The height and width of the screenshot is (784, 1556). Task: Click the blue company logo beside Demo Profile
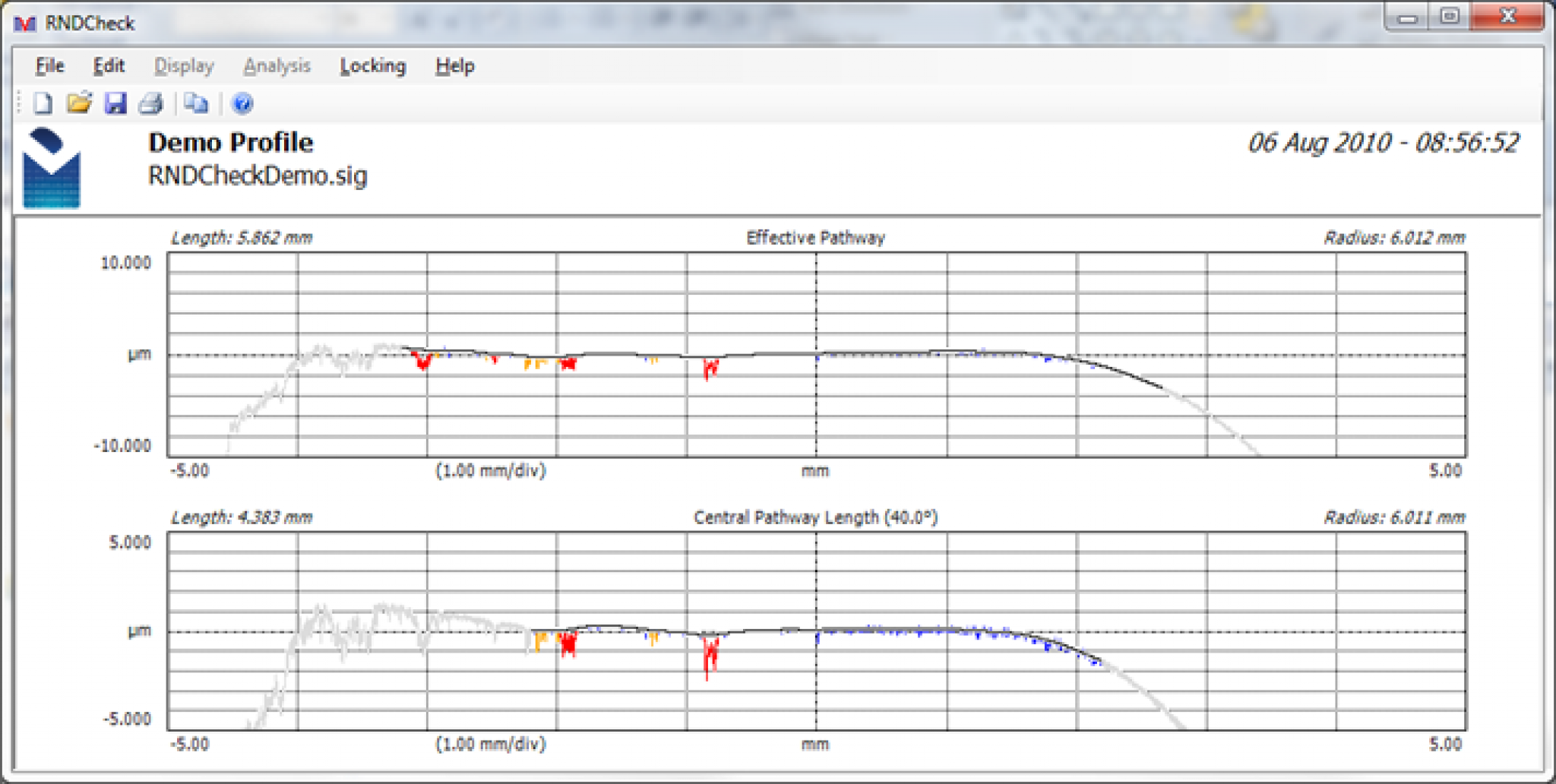[x=52, y=169]
